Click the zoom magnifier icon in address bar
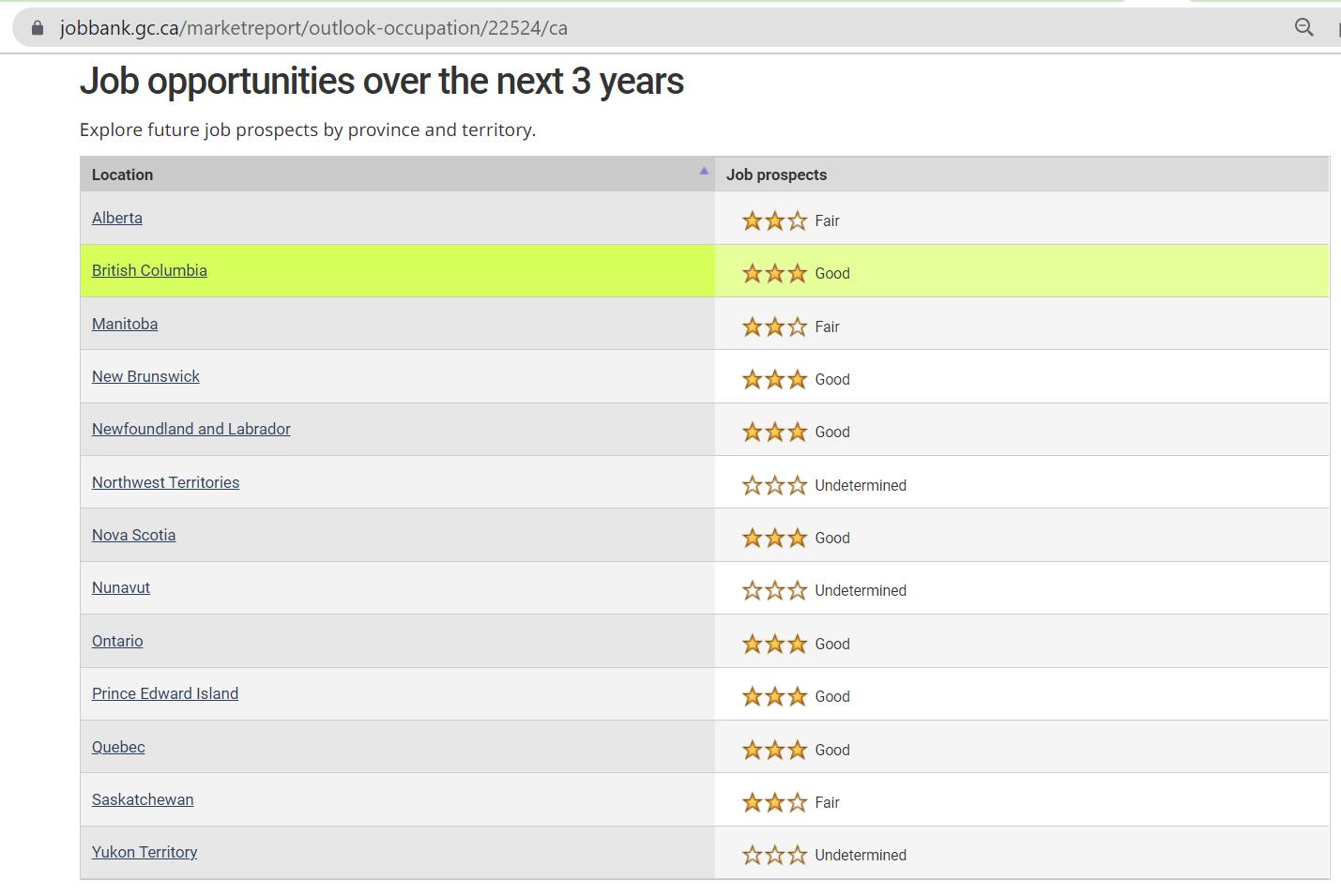 click(x=1303, y=27)
